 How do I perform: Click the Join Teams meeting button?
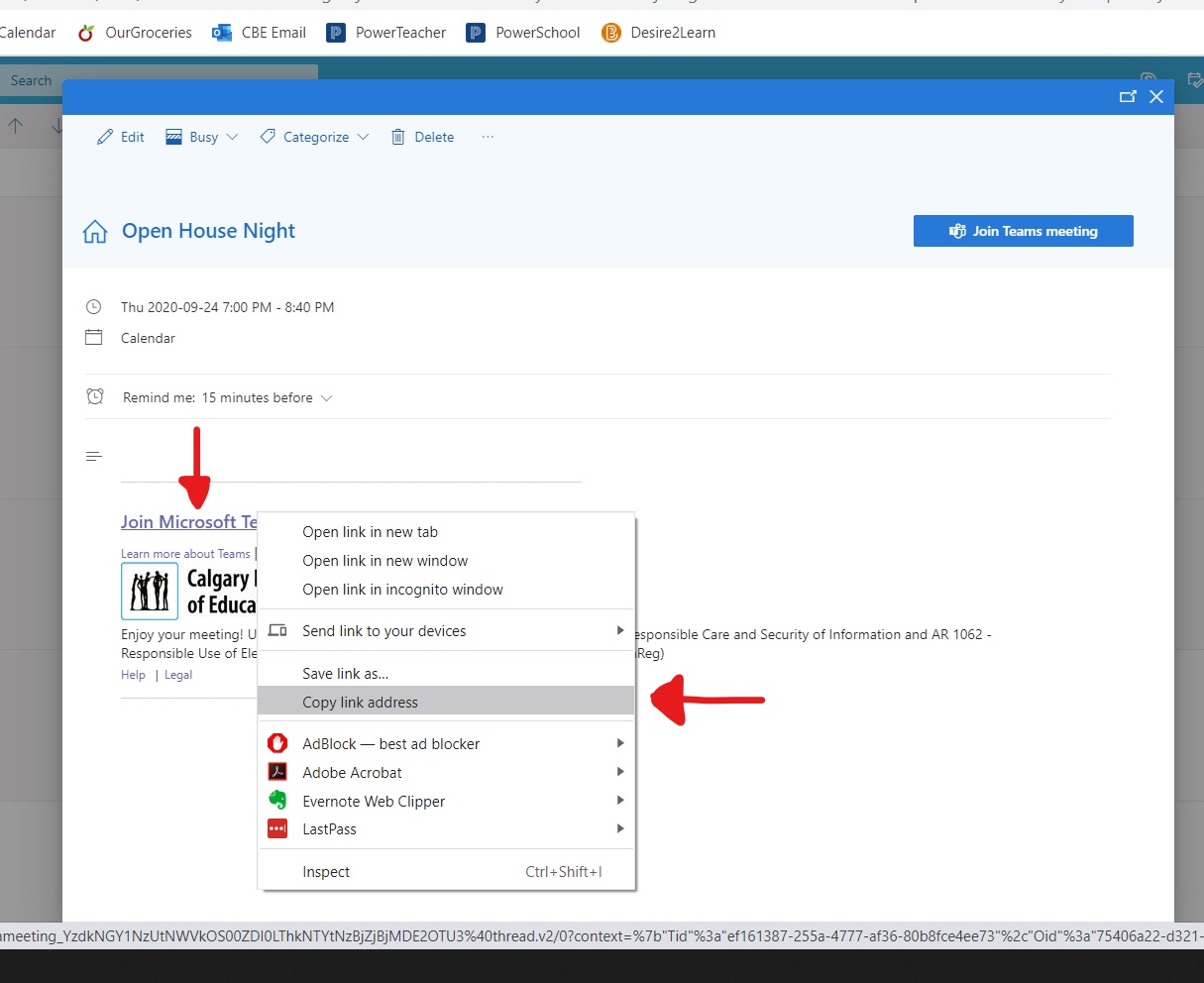pos(1024,231)
